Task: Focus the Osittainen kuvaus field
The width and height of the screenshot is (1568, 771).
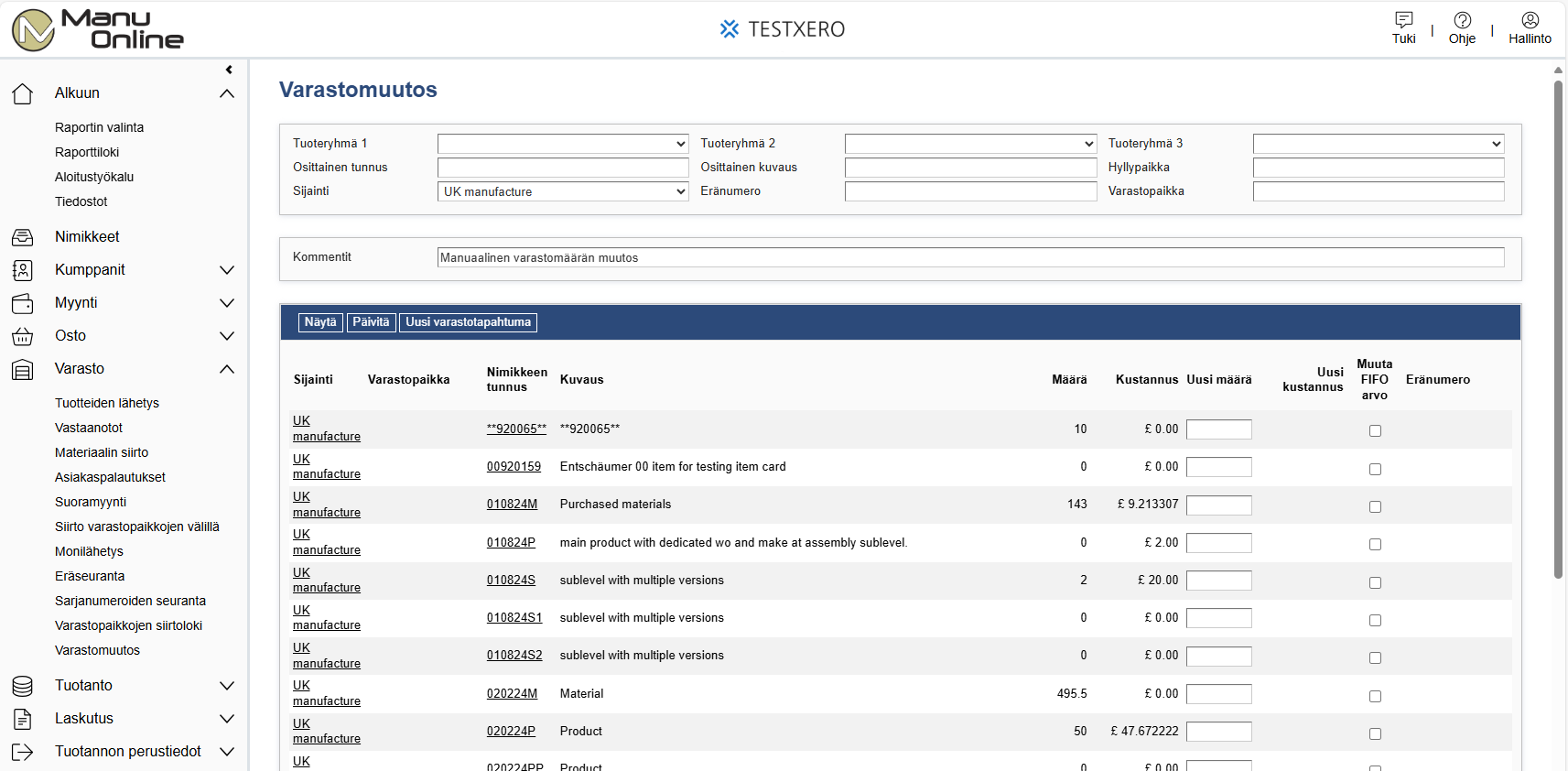Action: (970, 168)
